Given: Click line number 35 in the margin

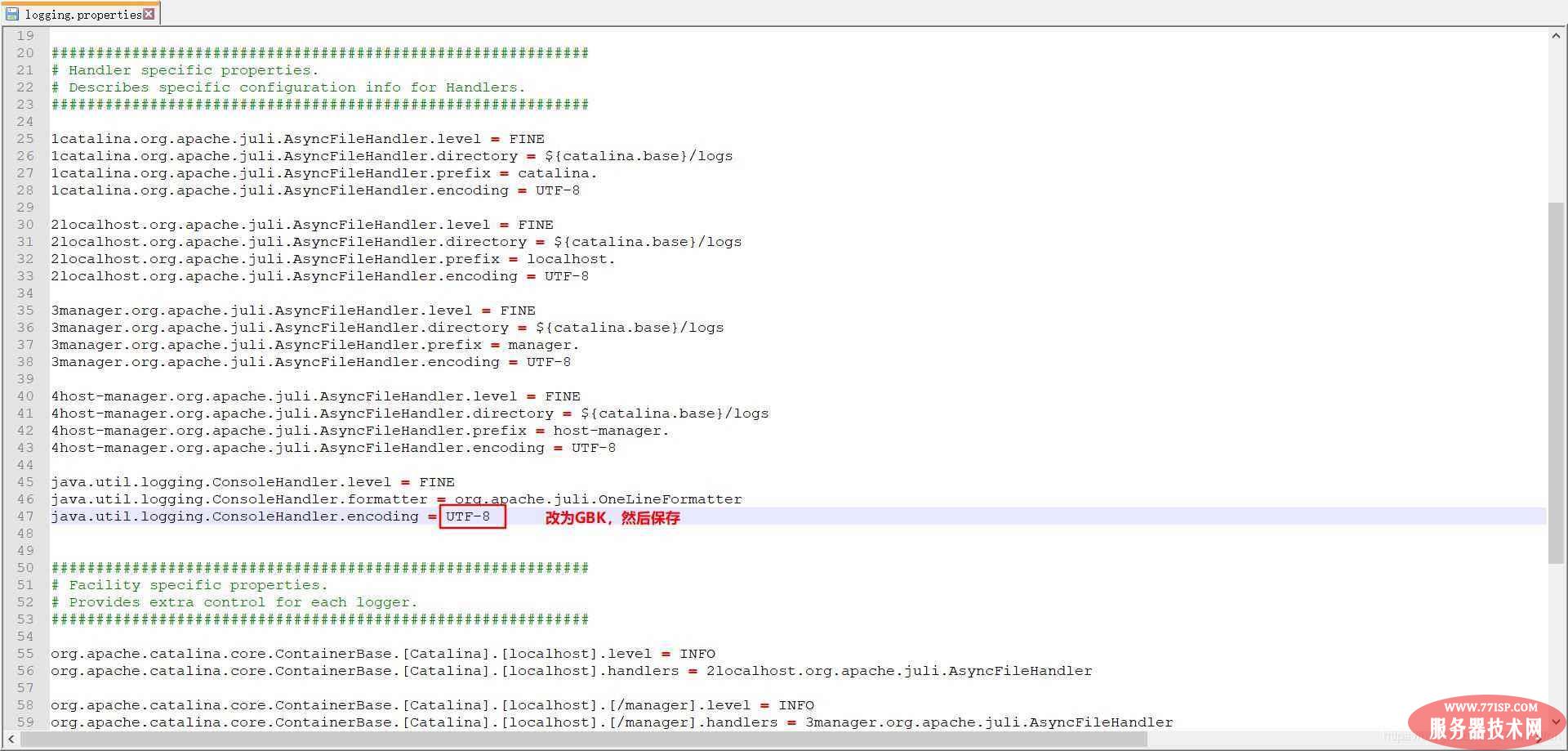Looking at the screenshot, I should (25, 311).
